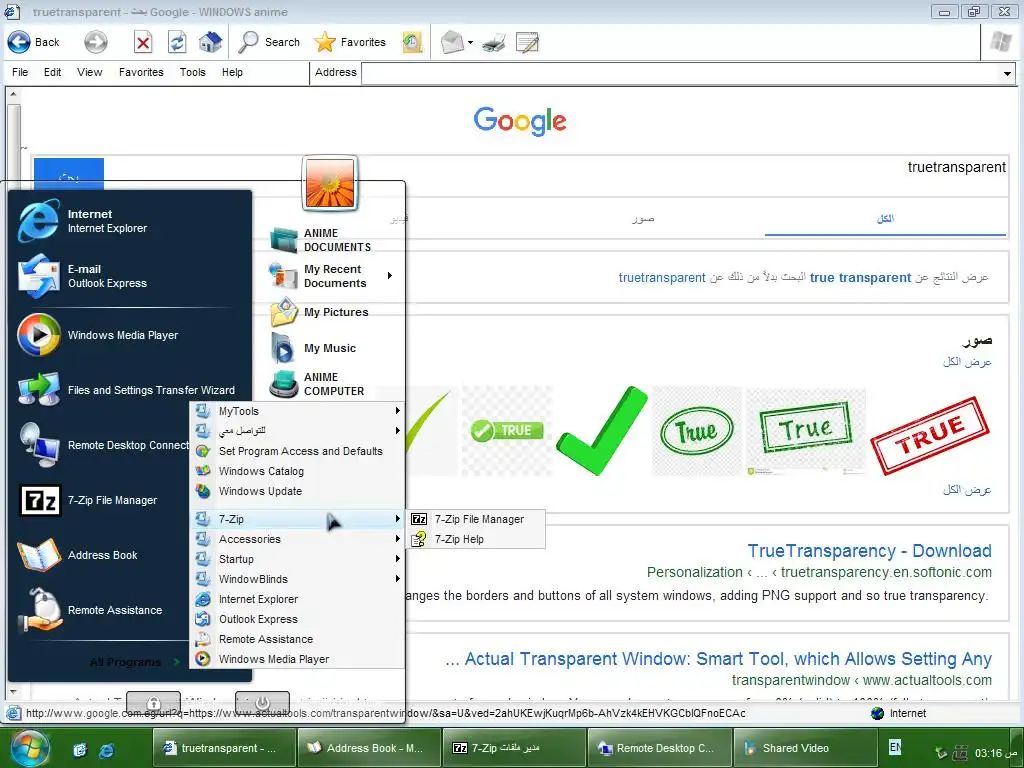Select Outlook Express in All Programs list
This screenshot has width=1024, height=768.
click(297, 619)
